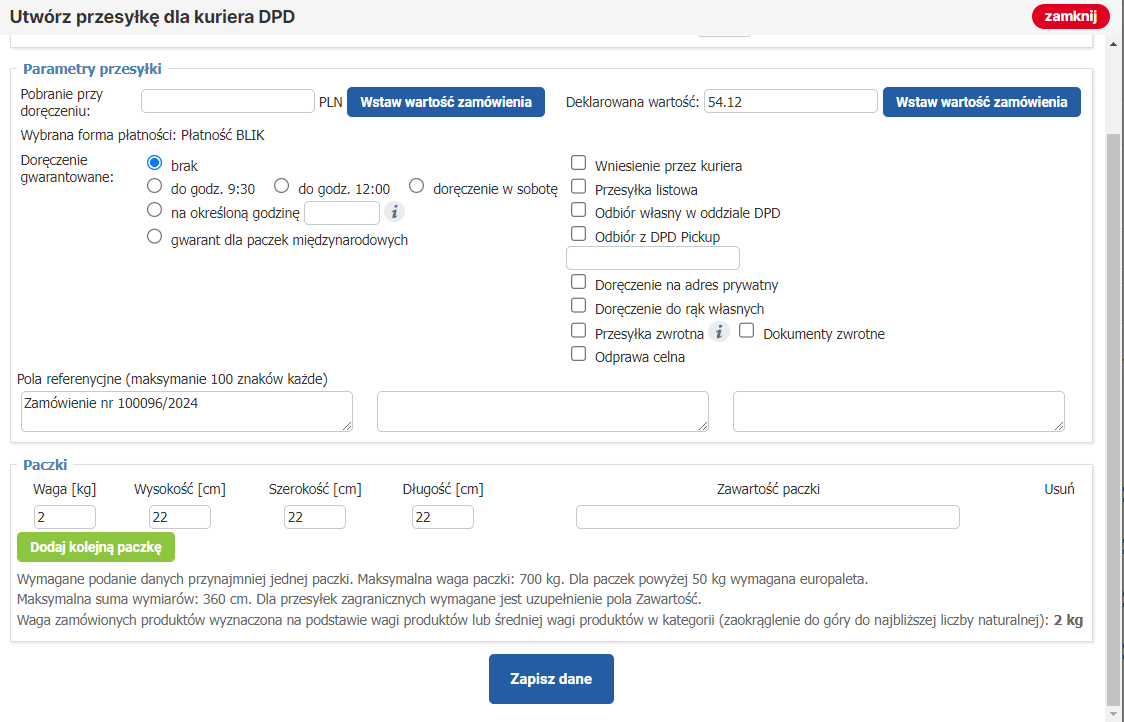
Task: Focus the 'Waga [kg]' input field
Action: coord(65,517)
